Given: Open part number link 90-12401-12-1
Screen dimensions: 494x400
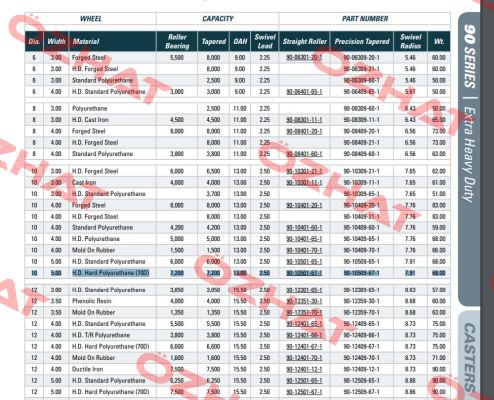Looking at the screenshot, I should point(304,369).
